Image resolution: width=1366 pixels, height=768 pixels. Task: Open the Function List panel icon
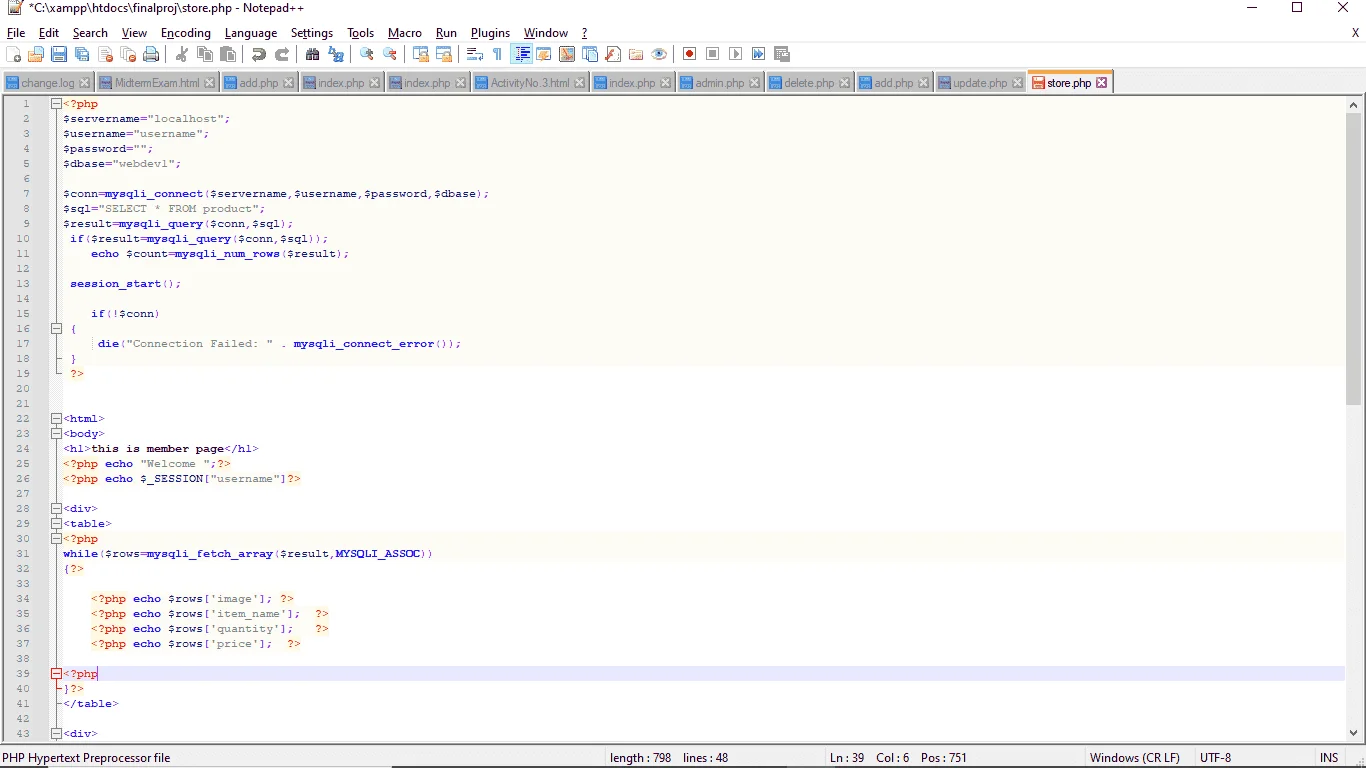(x=613, y=54)
